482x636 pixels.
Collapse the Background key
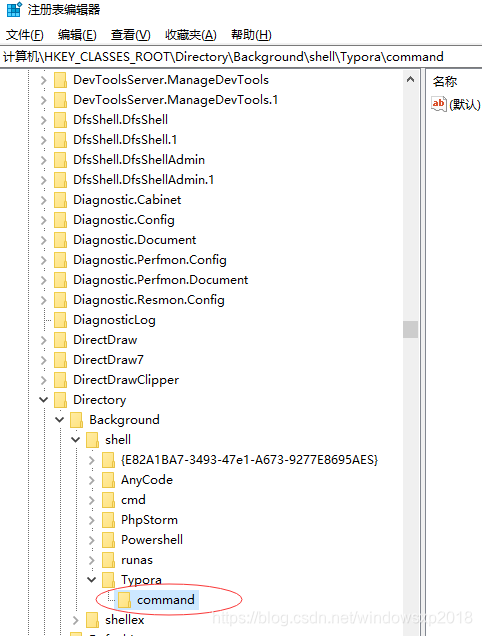tap(60, 420)
